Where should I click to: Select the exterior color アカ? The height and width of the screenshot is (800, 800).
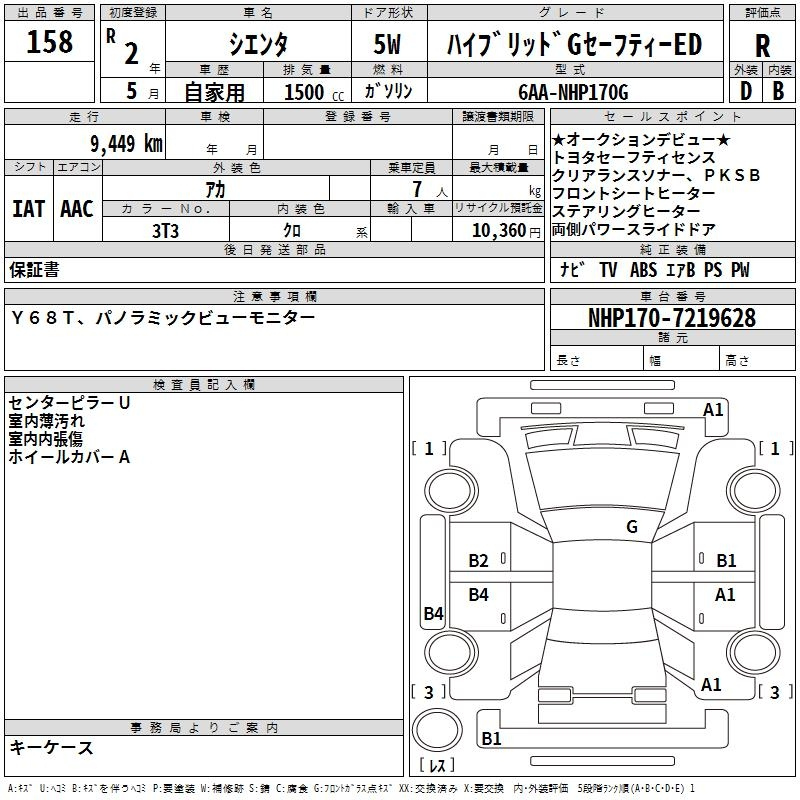[215, 189]
